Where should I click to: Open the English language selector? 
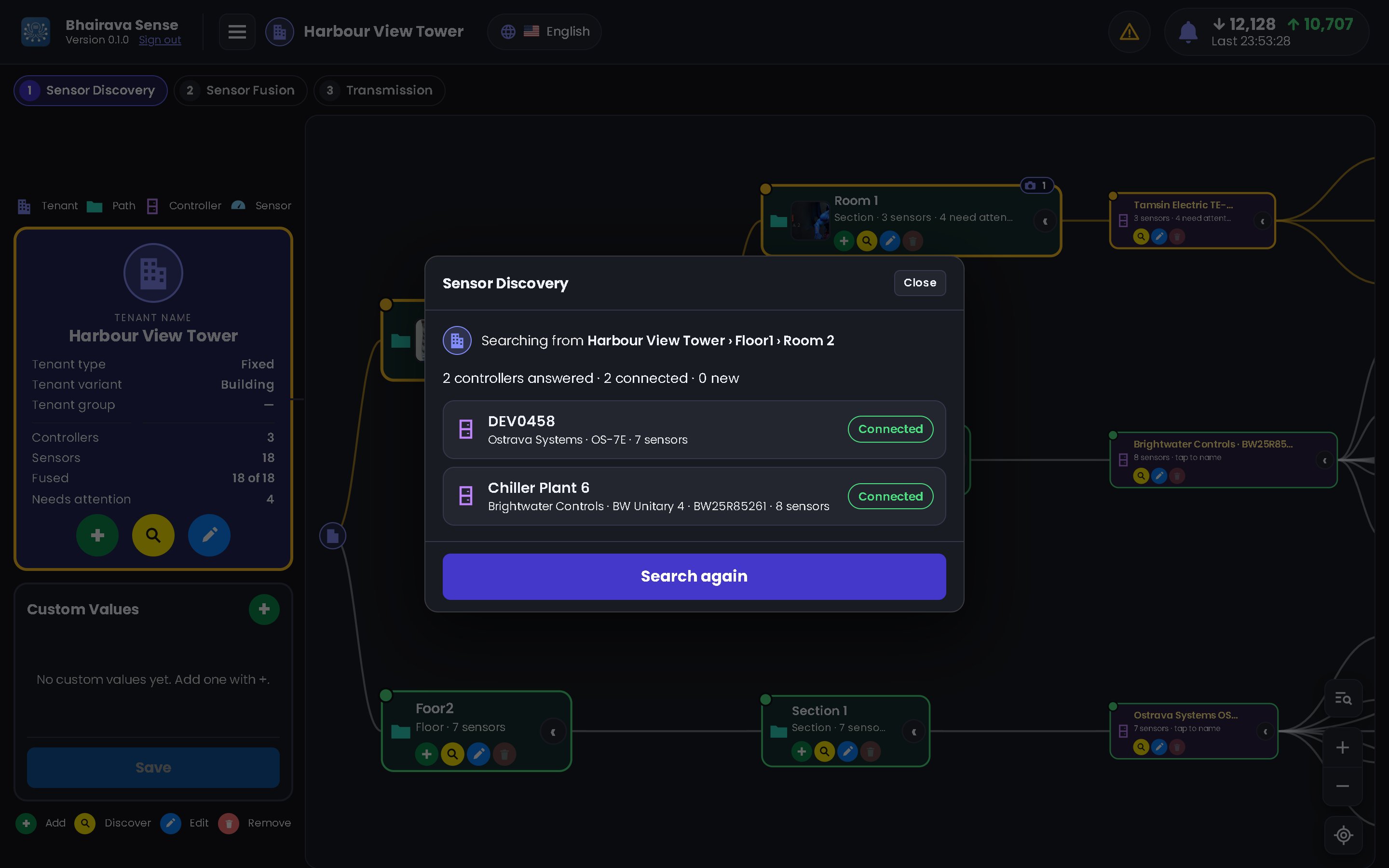pyautogui.click(x=544, y=31)
